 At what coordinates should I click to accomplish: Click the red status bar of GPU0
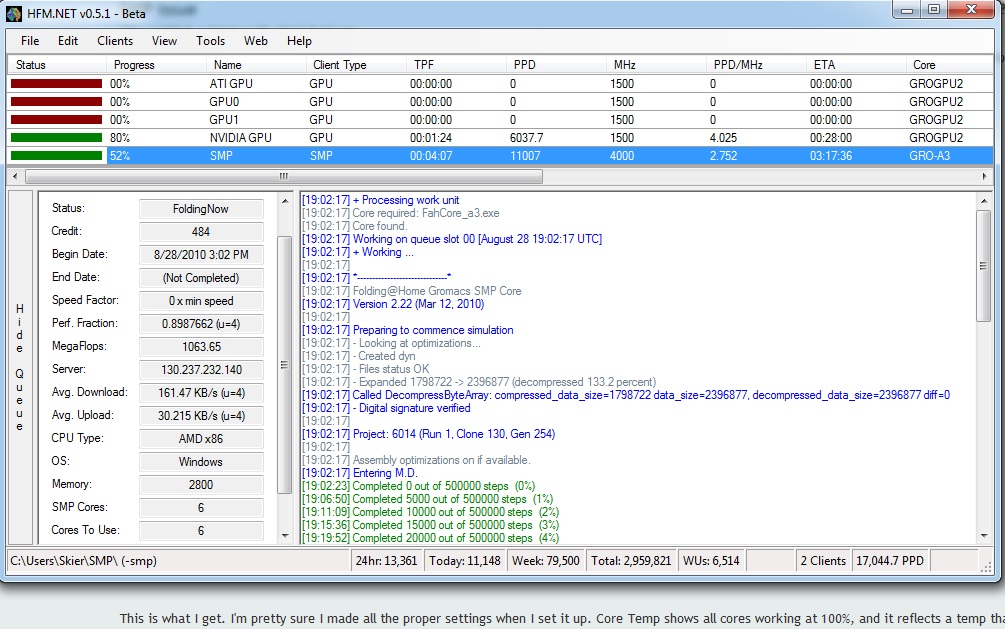[56, 102]
